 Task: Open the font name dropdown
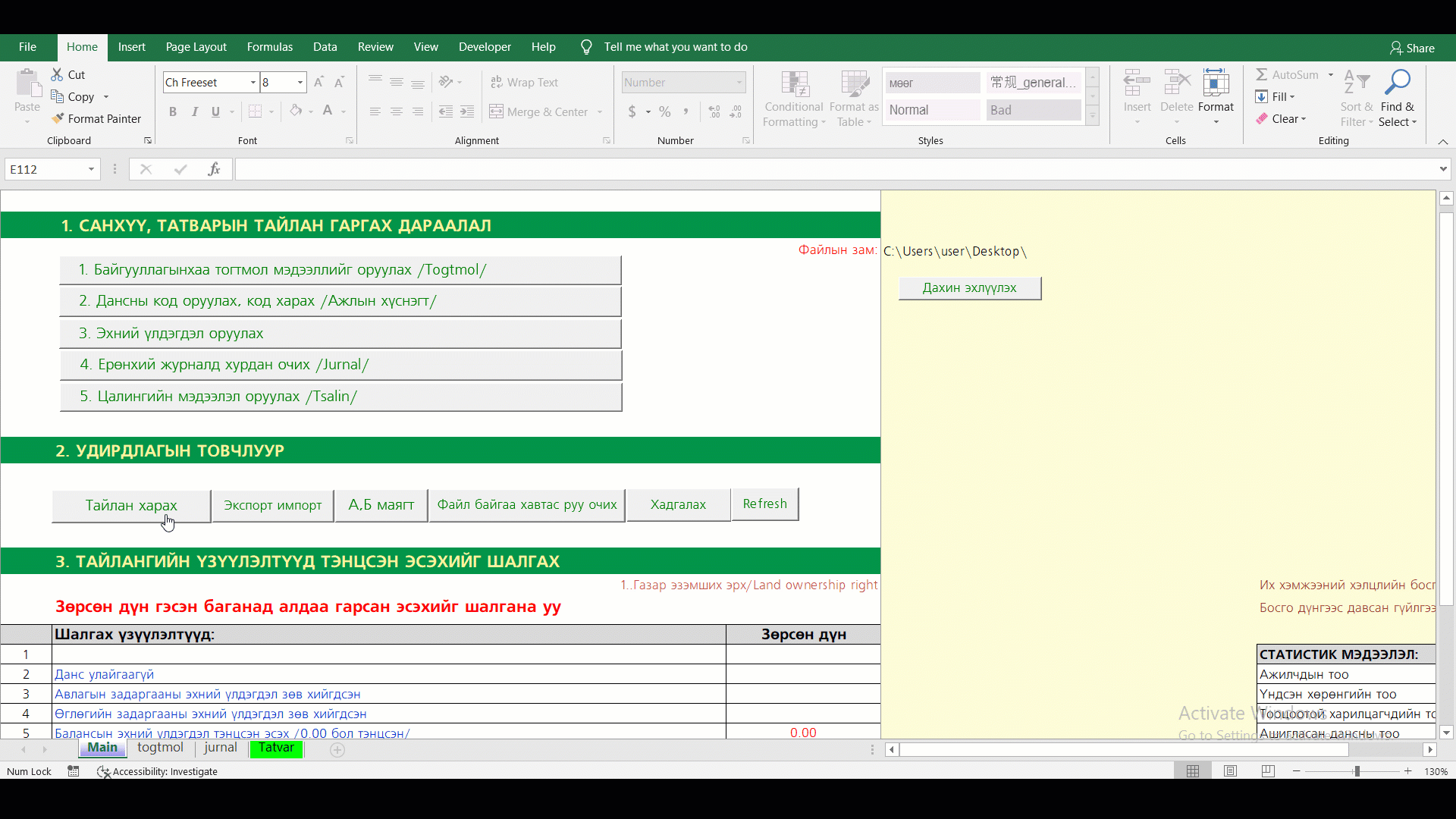pyautogui.click(x=253, y=83)
